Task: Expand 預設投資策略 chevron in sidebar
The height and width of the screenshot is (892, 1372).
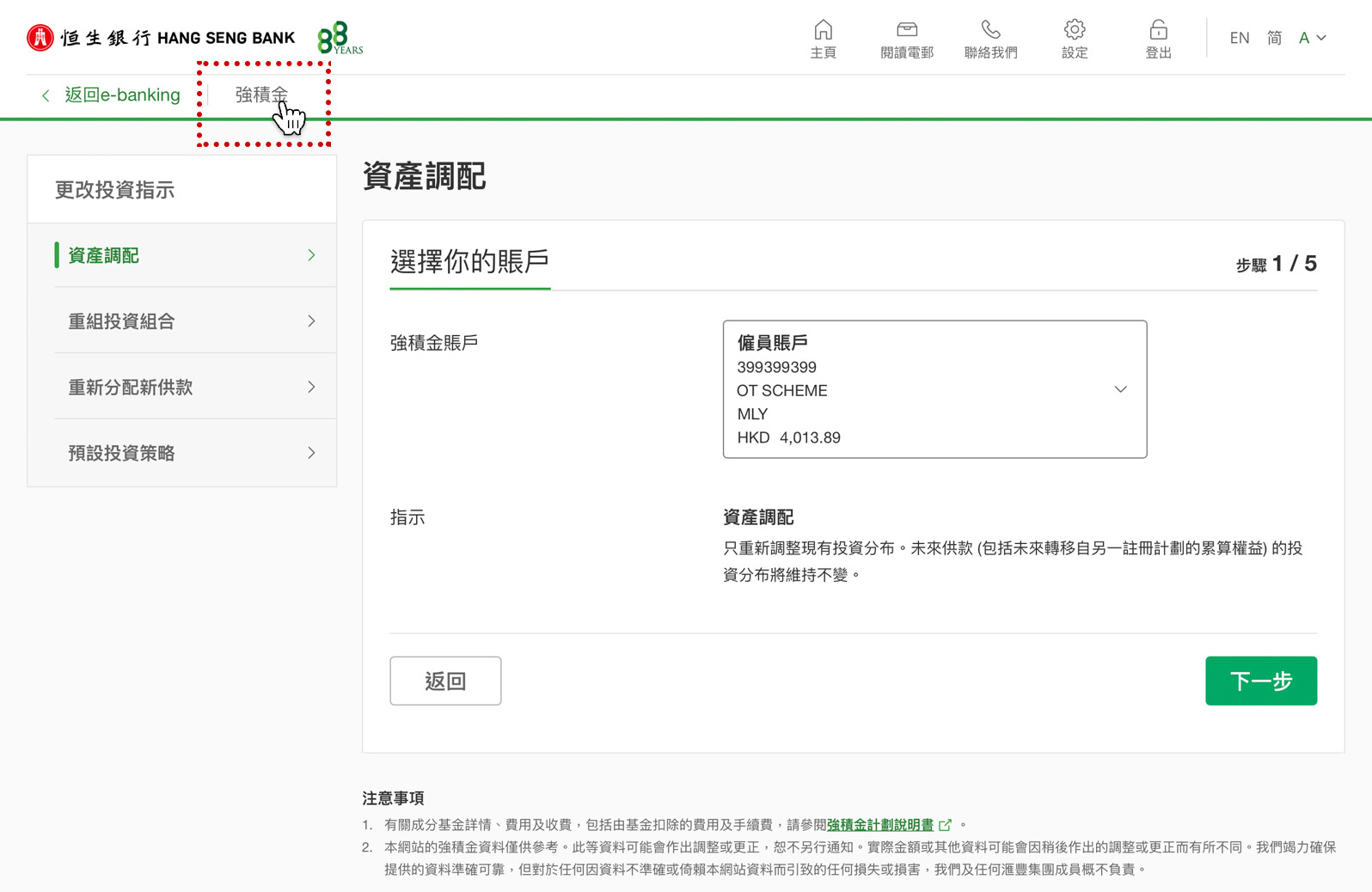Action: 311,453
